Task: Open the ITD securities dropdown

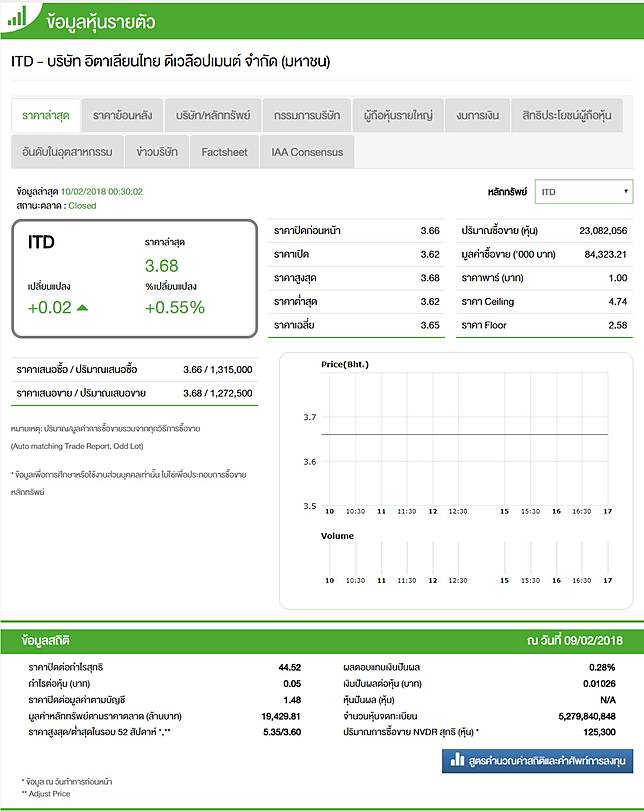Action: [x=583, y=192]
